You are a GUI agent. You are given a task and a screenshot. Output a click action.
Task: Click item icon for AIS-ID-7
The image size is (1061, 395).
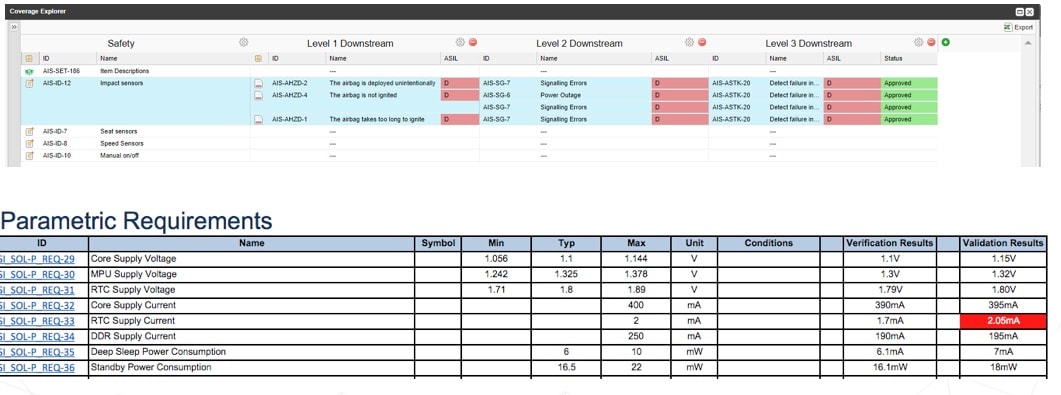click(x=29, y=131)
